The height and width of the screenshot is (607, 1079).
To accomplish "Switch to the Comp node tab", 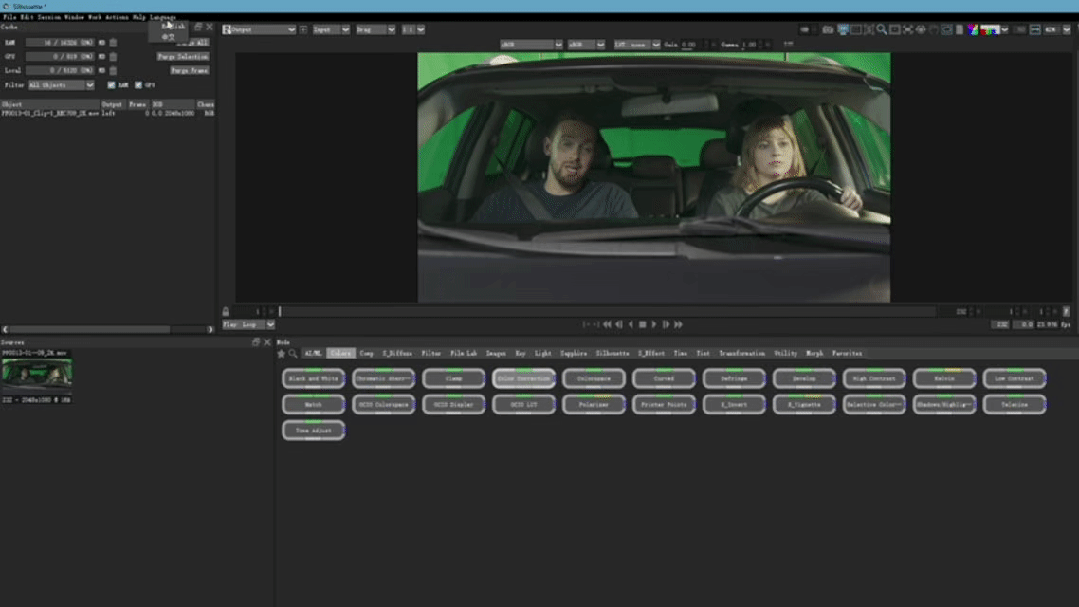I will click(x=366, y=353).
